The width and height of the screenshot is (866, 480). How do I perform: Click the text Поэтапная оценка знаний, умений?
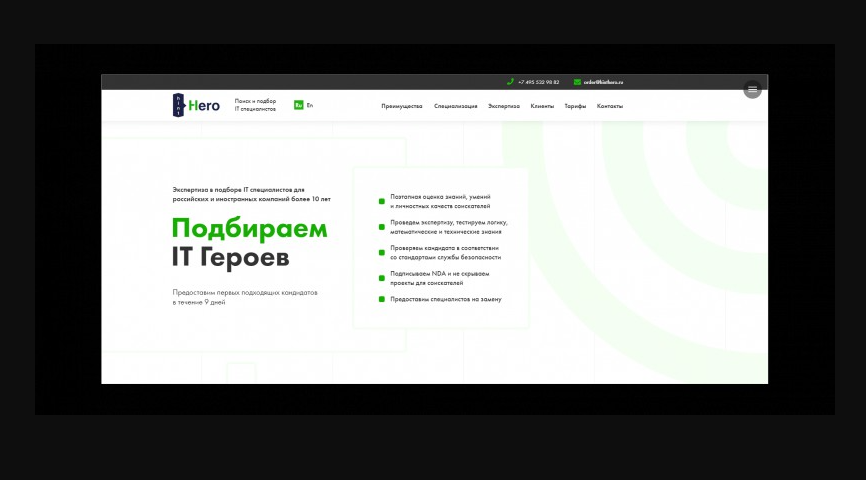coord(440,197)
